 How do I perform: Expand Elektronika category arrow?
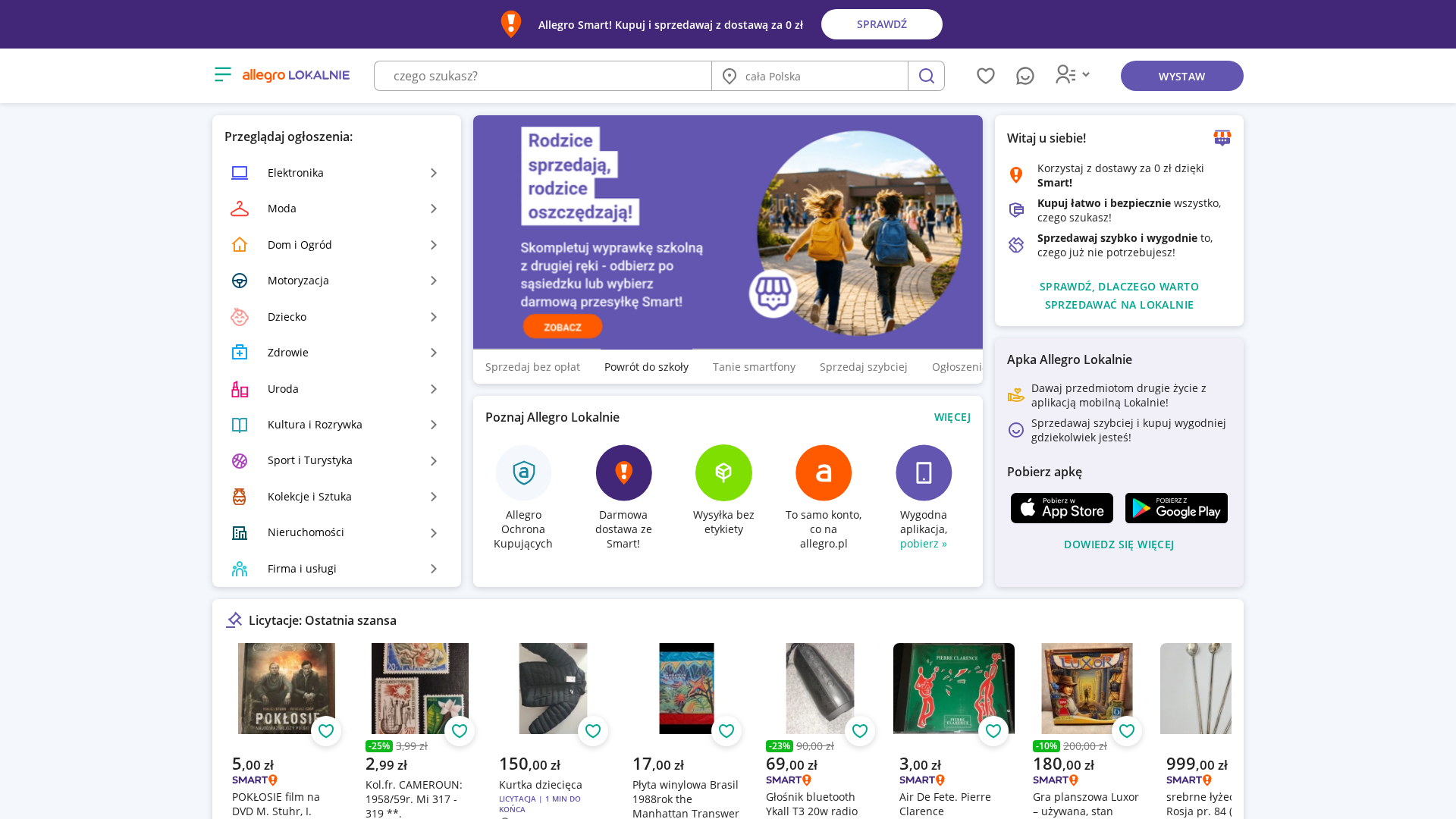434,173
